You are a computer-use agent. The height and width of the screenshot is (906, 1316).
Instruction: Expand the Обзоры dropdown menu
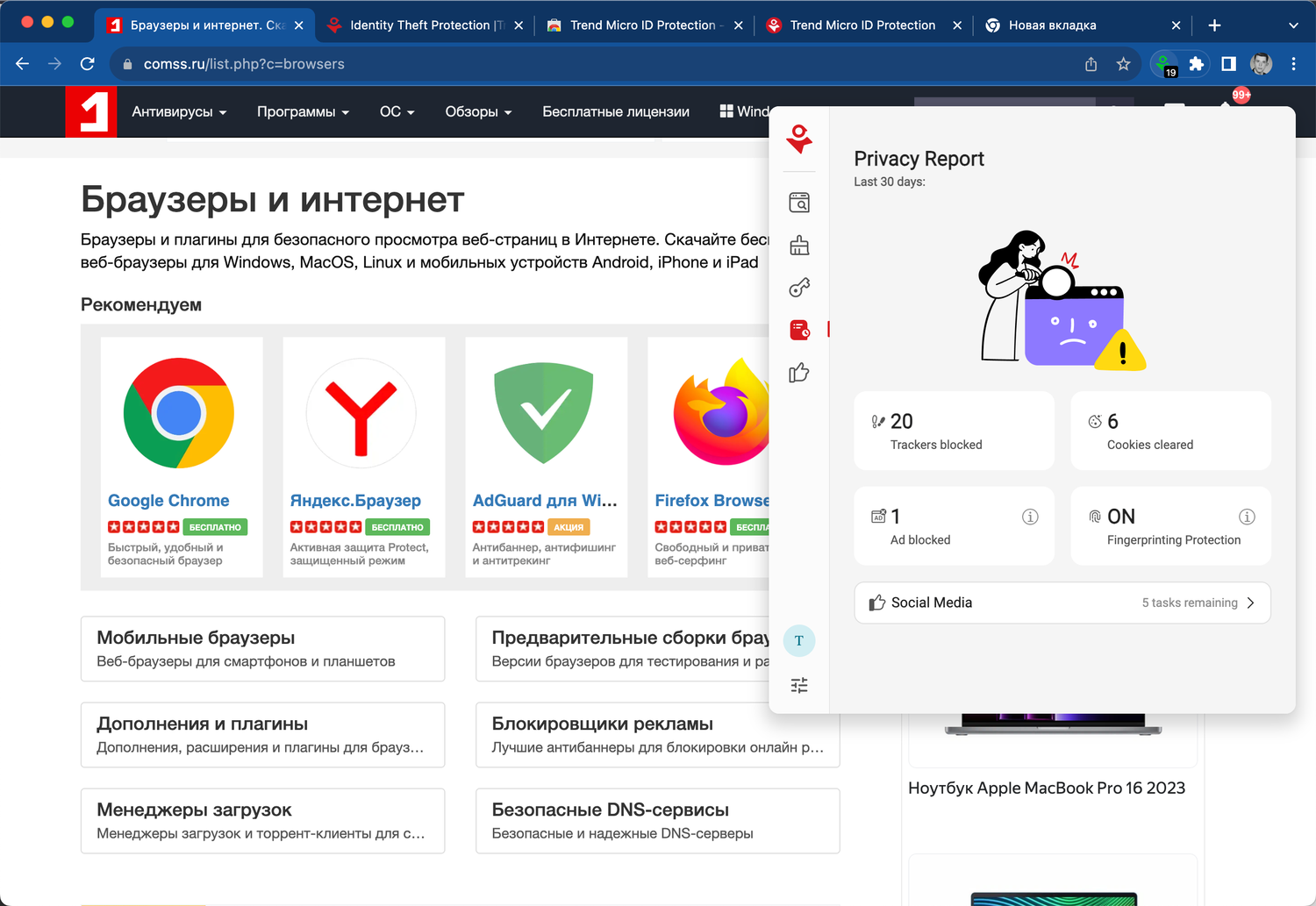pos(478,111)
